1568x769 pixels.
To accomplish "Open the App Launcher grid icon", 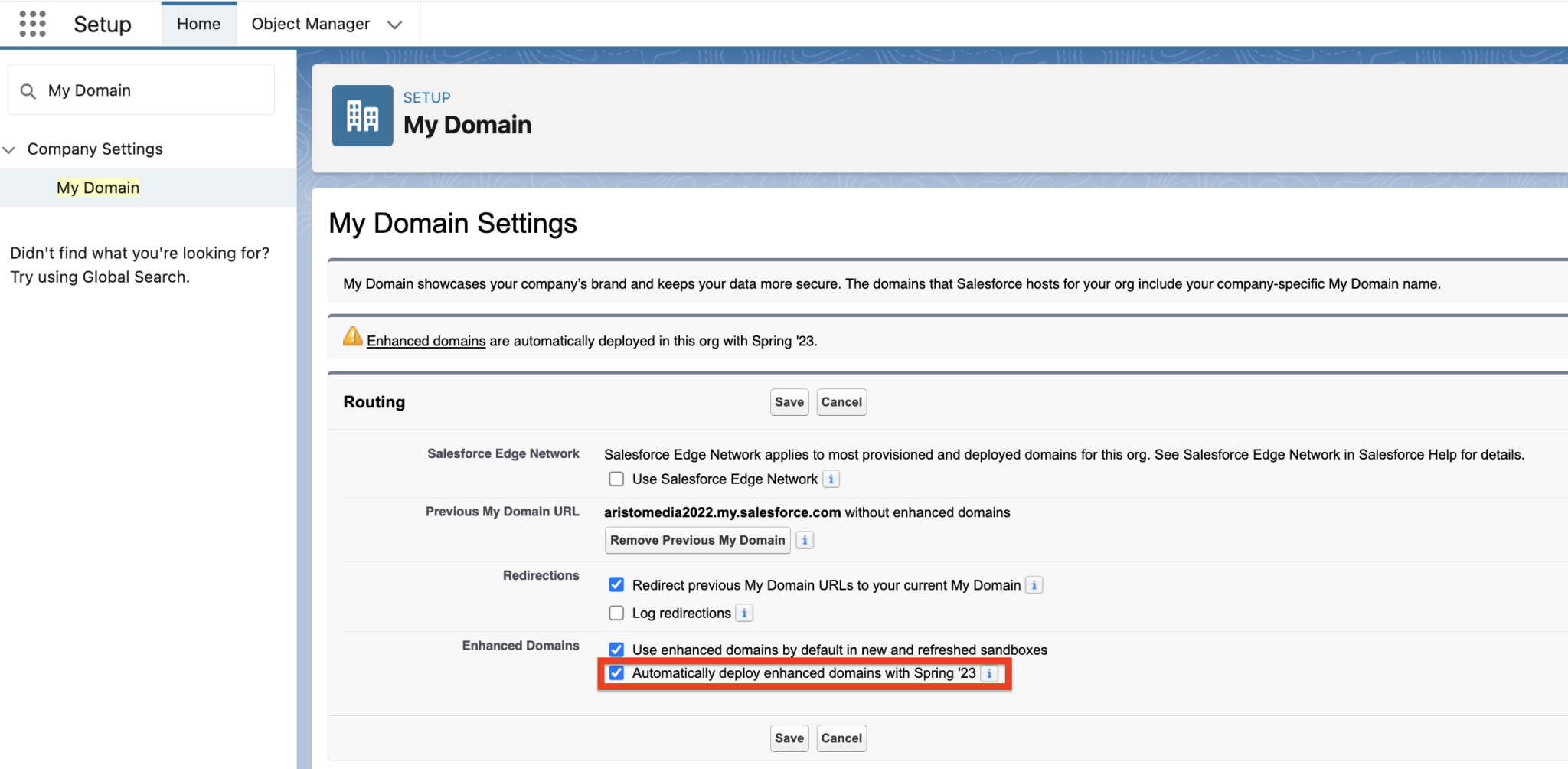I will (32, 23).
